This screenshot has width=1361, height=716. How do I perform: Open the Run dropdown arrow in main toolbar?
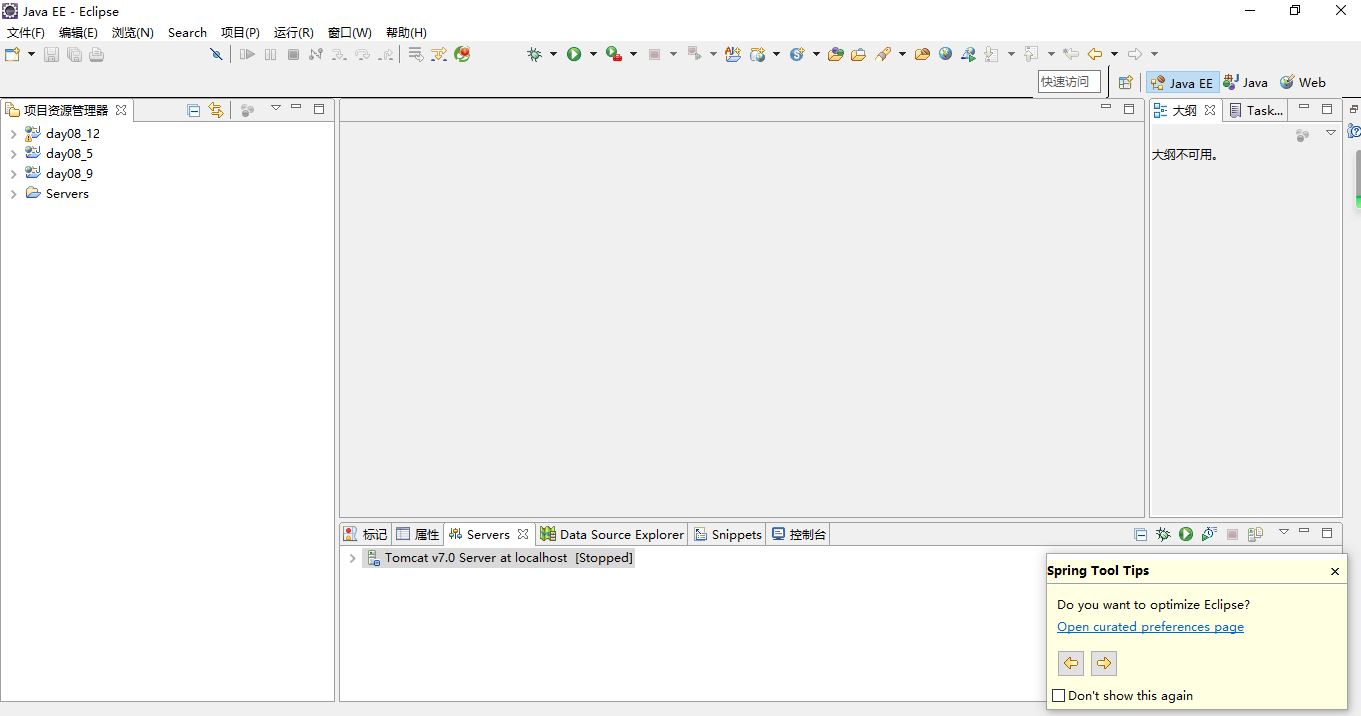(x=593, y=54)
